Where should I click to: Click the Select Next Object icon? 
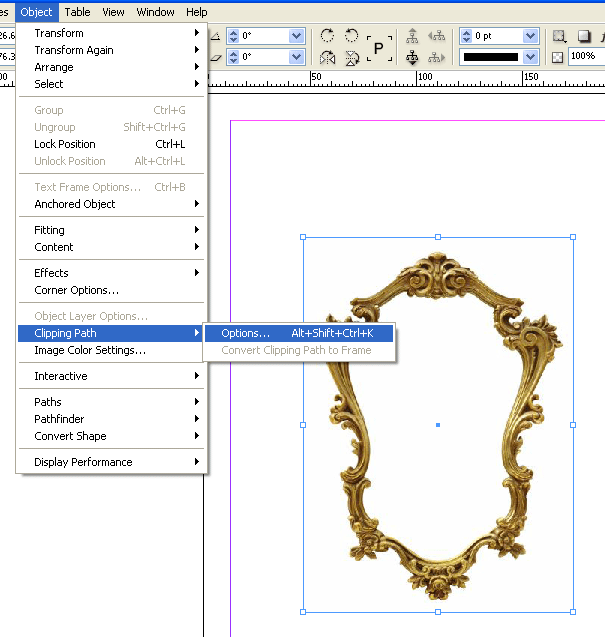pos(436,58)
